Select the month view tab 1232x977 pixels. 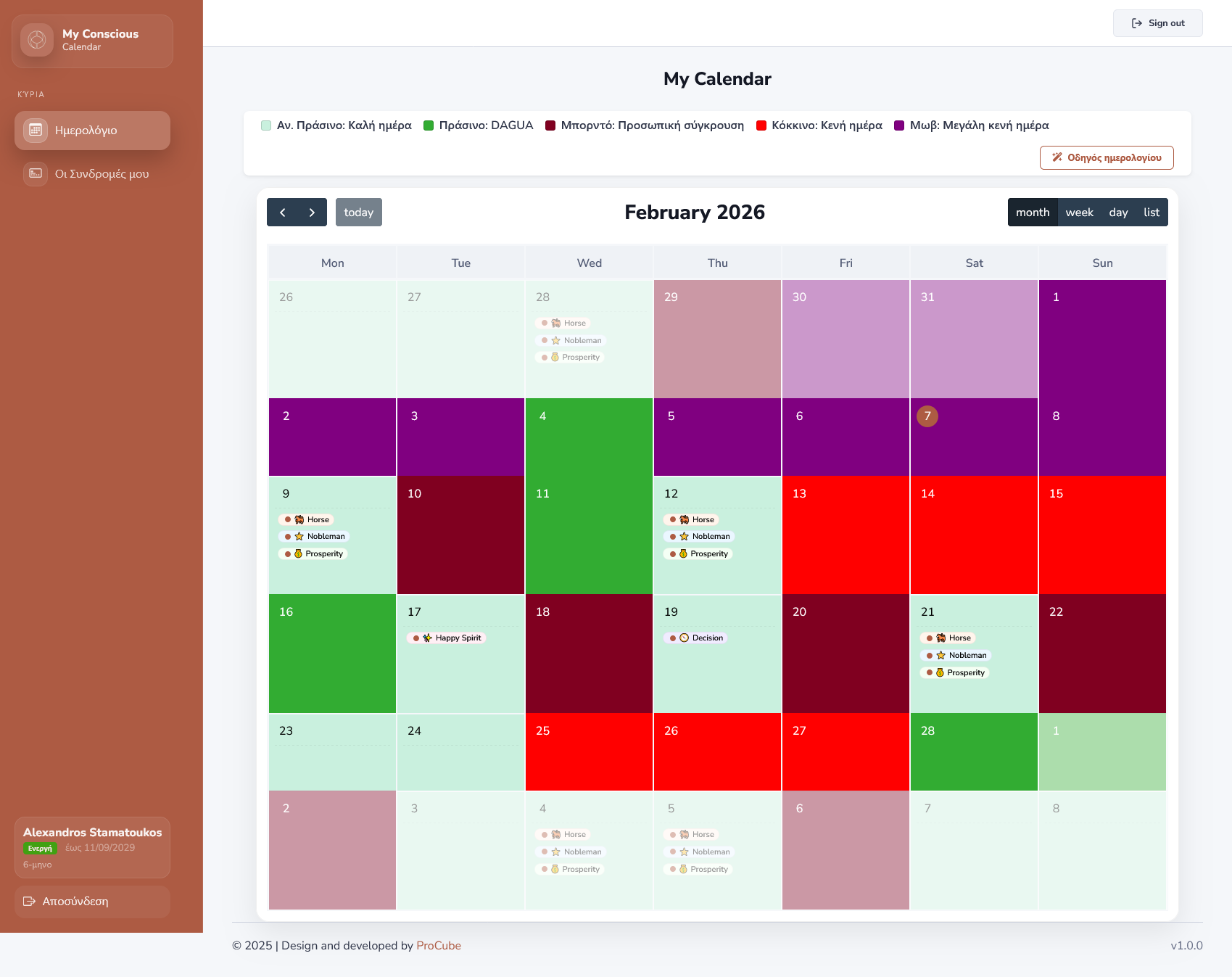click(x=1033, y=213)
